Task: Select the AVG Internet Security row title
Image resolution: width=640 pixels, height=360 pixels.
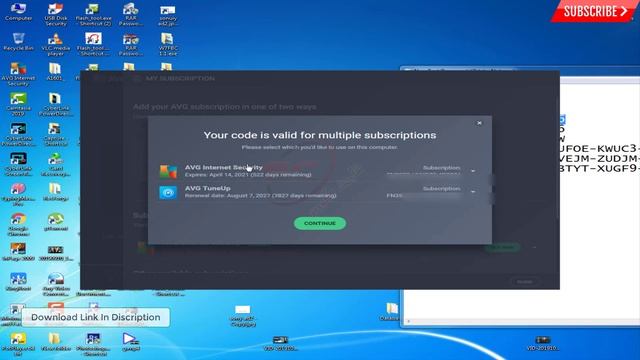Action: click(x=224, y=167)
